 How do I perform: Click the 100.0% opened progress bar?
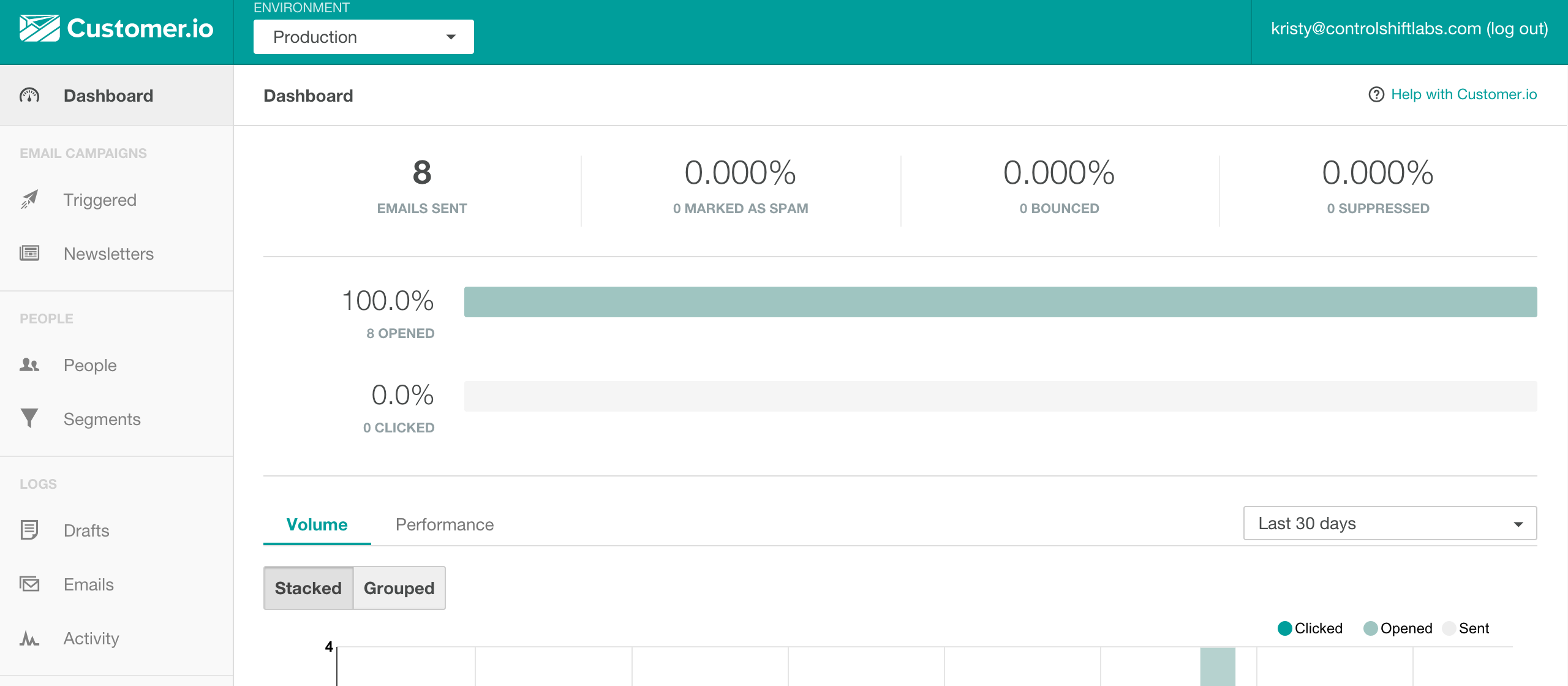[x=1001, y=302]
